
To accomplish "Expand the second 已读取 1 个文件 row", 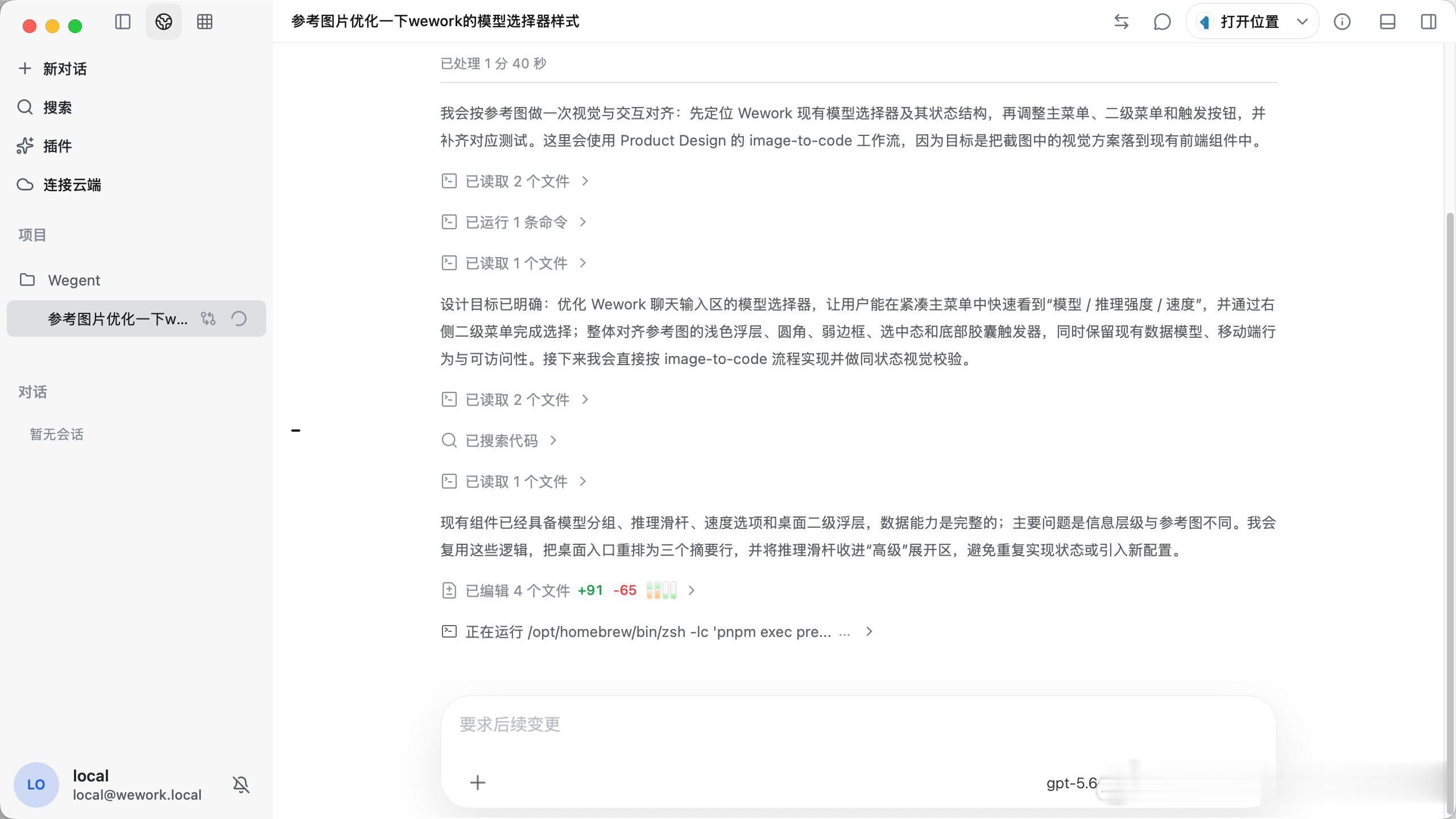I will pos(514,481).
